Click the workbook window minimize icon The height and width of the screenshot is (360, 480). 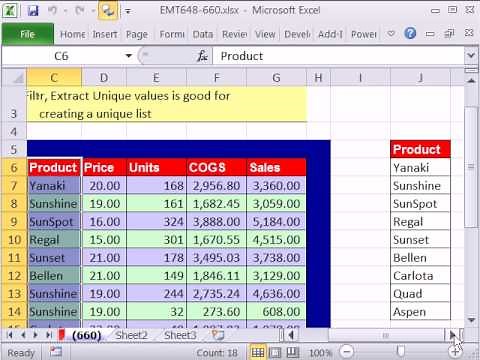[x=430, y=34]
